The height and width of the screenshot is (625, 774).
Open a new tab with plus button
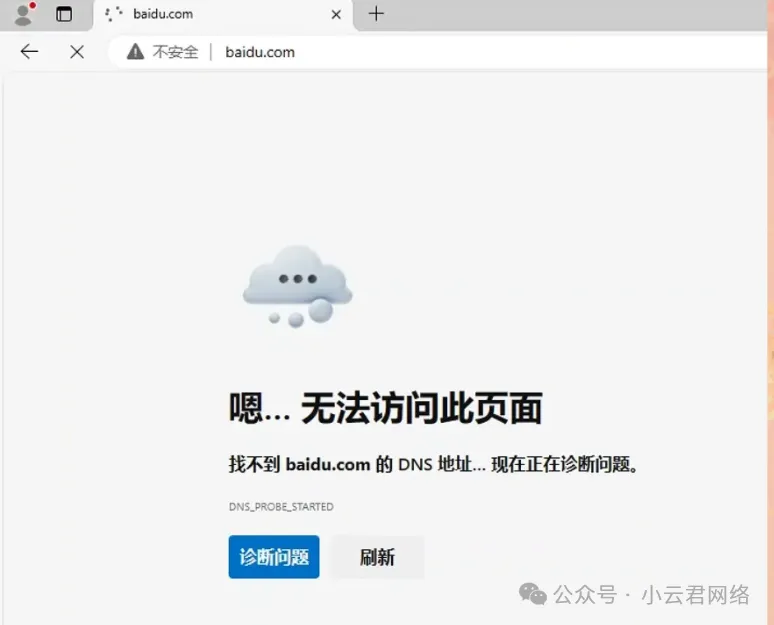pos(376,13)
